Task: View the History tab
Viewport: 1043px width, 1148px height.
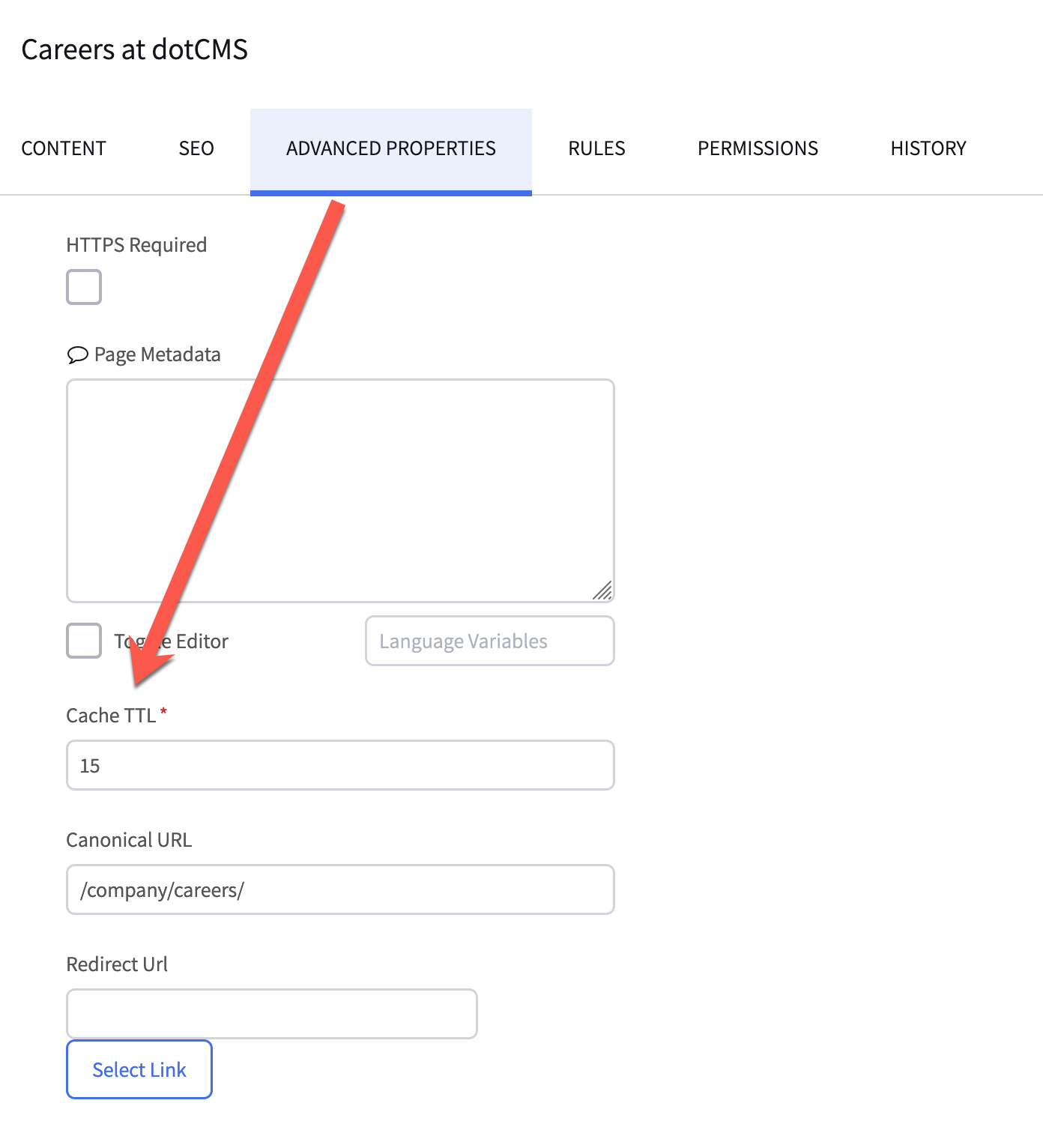Action: pyautogui.click(x=928, y=148)
